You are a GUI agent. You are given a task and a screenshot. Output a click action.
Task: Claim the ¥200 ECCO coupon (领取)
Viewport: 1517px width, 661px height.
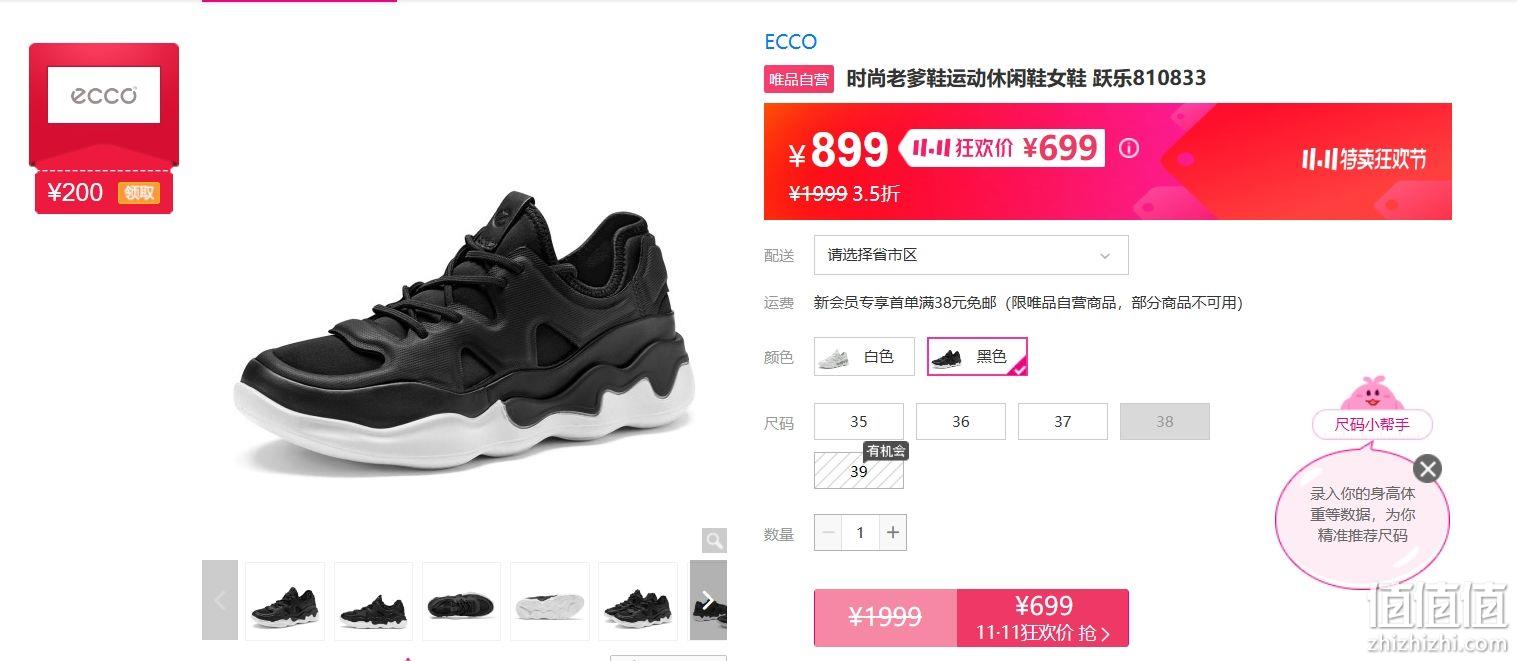[139, 193]
